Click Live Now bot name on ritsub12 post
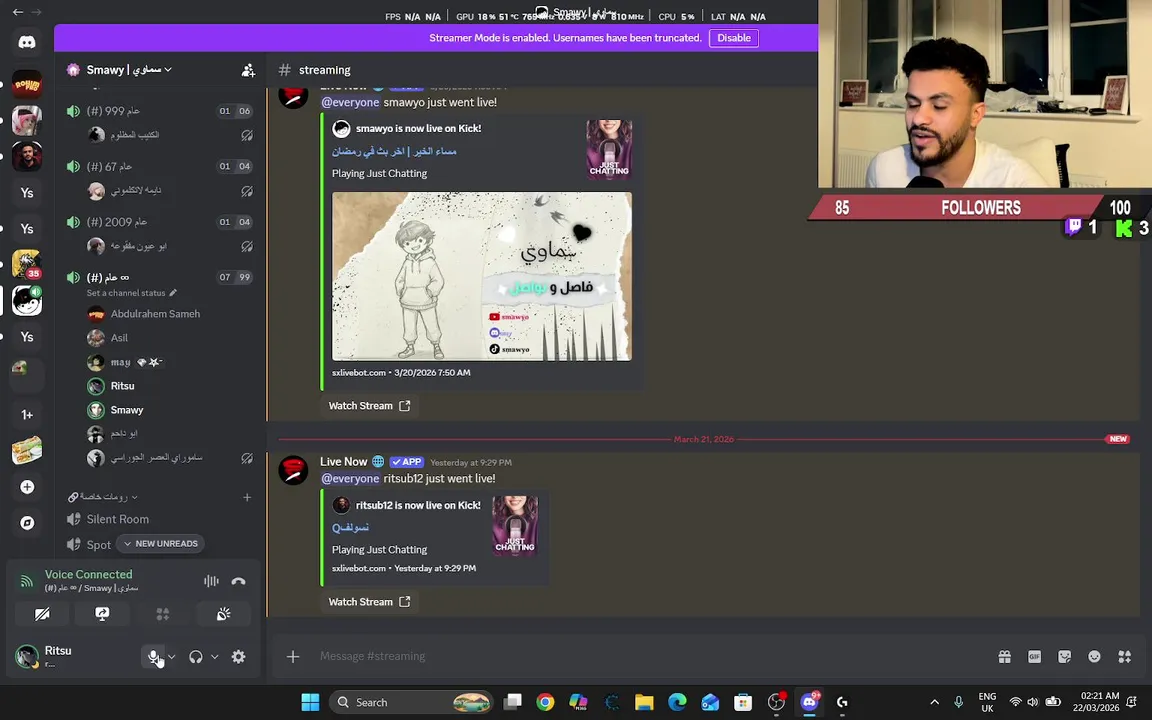The image size is (1152, 720). pyautogui.click(x=343, y=462)
